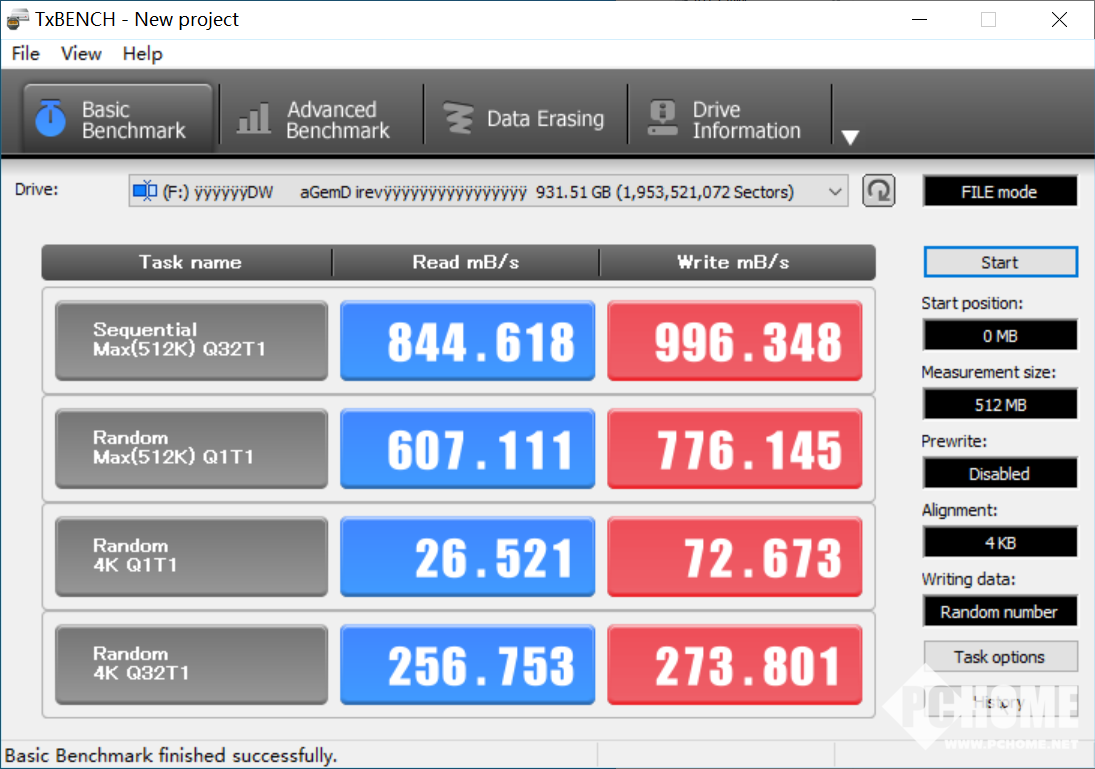Click the Prewrite: label
Viewport: 1095px width, 769px height.
(x=953, y=441)
